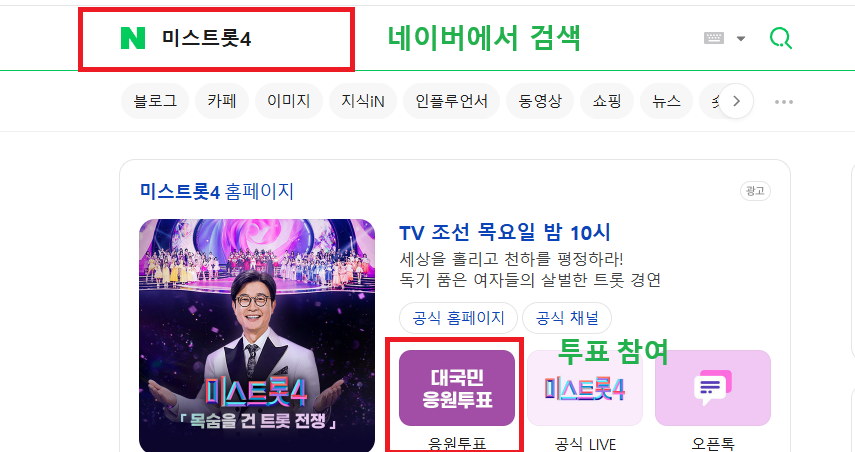
Task: Click the green search magnifier icon
Action: click(780, 38)
